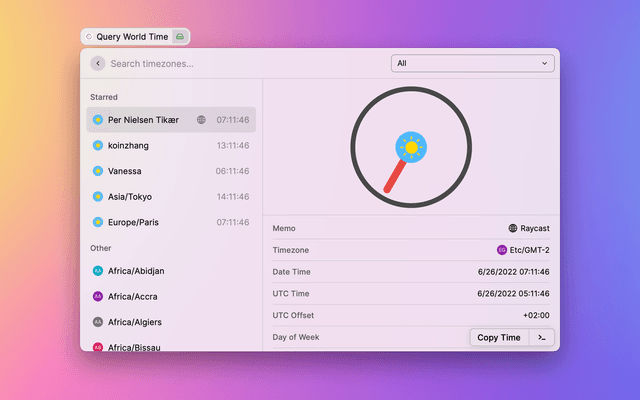Open the All filter dropdown

coord(472,63)
